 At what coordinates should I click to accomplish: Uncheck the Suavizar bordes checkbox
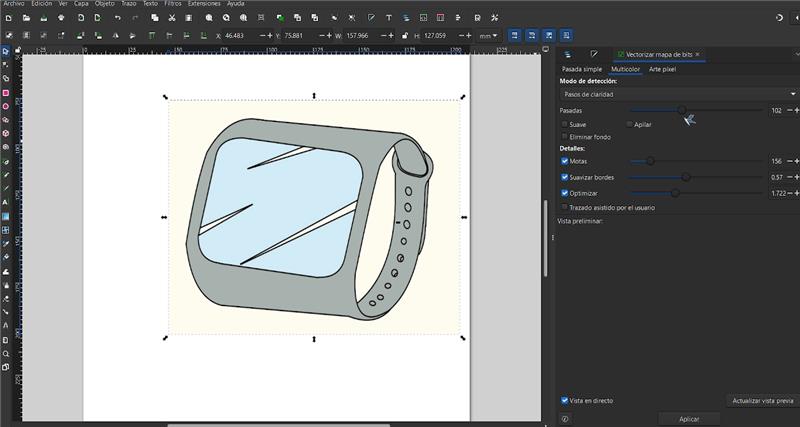coord(564,178)
